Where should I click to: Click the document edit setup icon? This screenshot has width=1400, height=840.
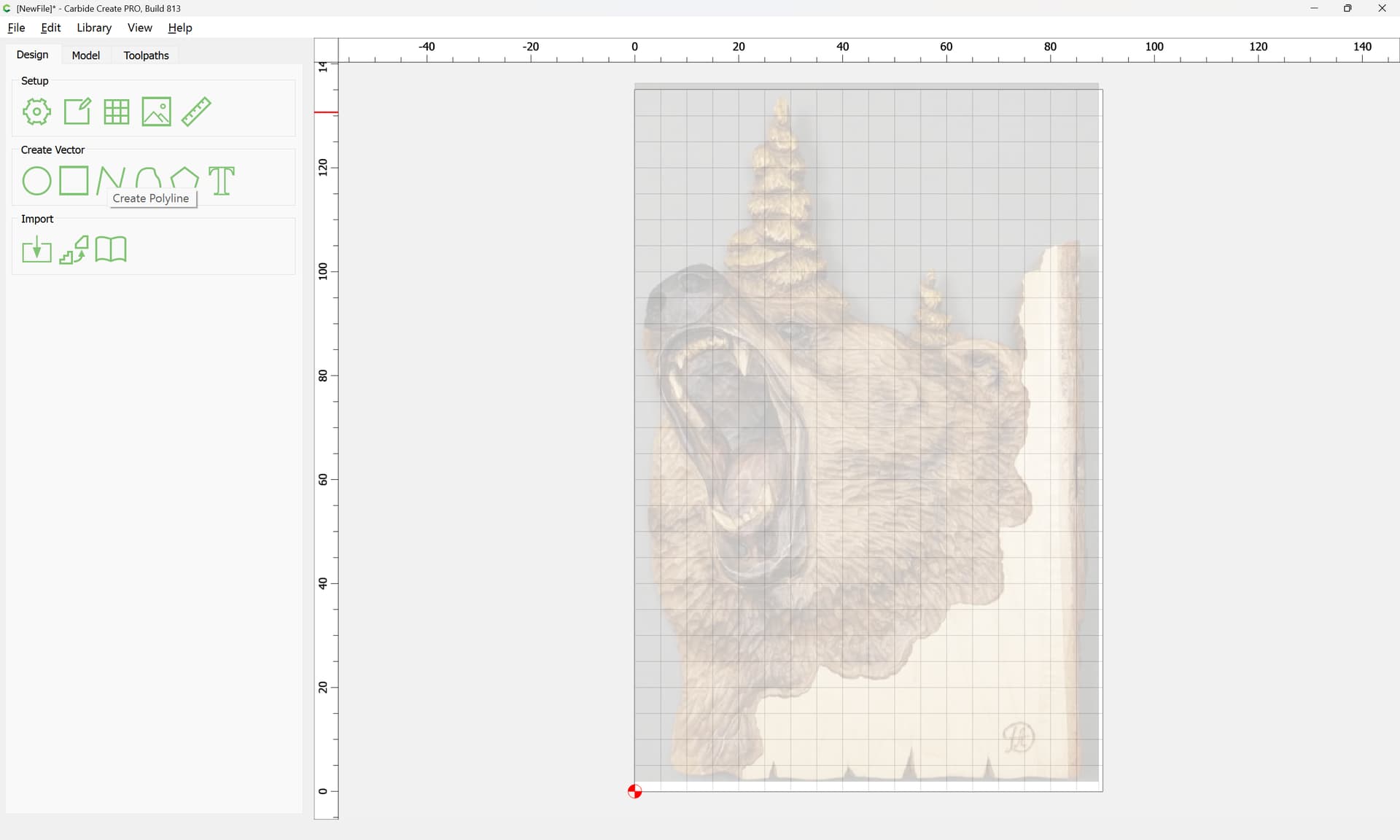point(77,112)
